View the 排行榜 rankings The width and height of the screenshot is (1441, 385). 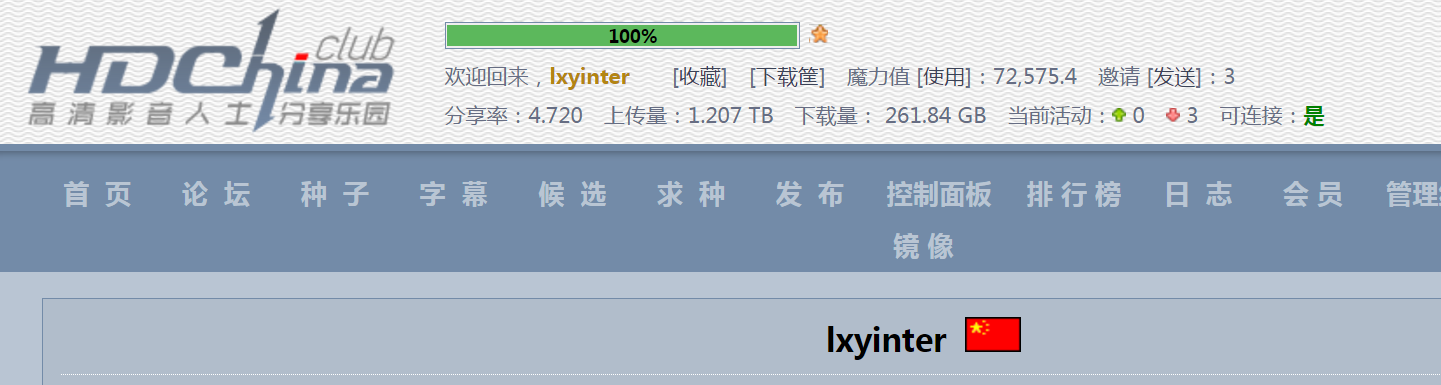click(1074, 194)
